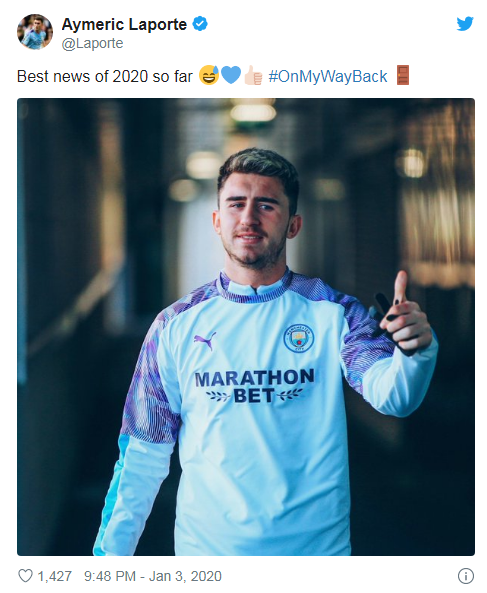Image resolution: width=487 pixels, height=593 pixels.
Task: Click the Manchester City crest in photo
Action: click(x=298, y=338)
